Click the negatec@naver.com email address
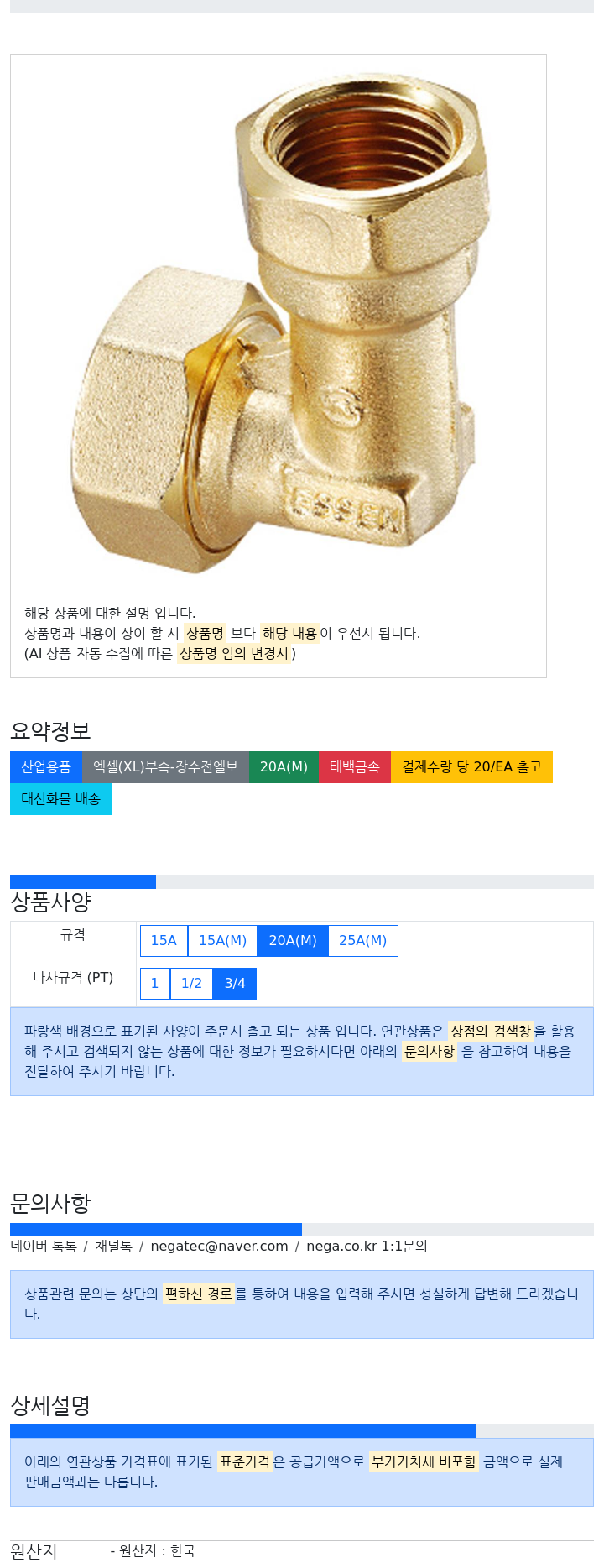604x1568 pixels. [x=219, y=1246]
